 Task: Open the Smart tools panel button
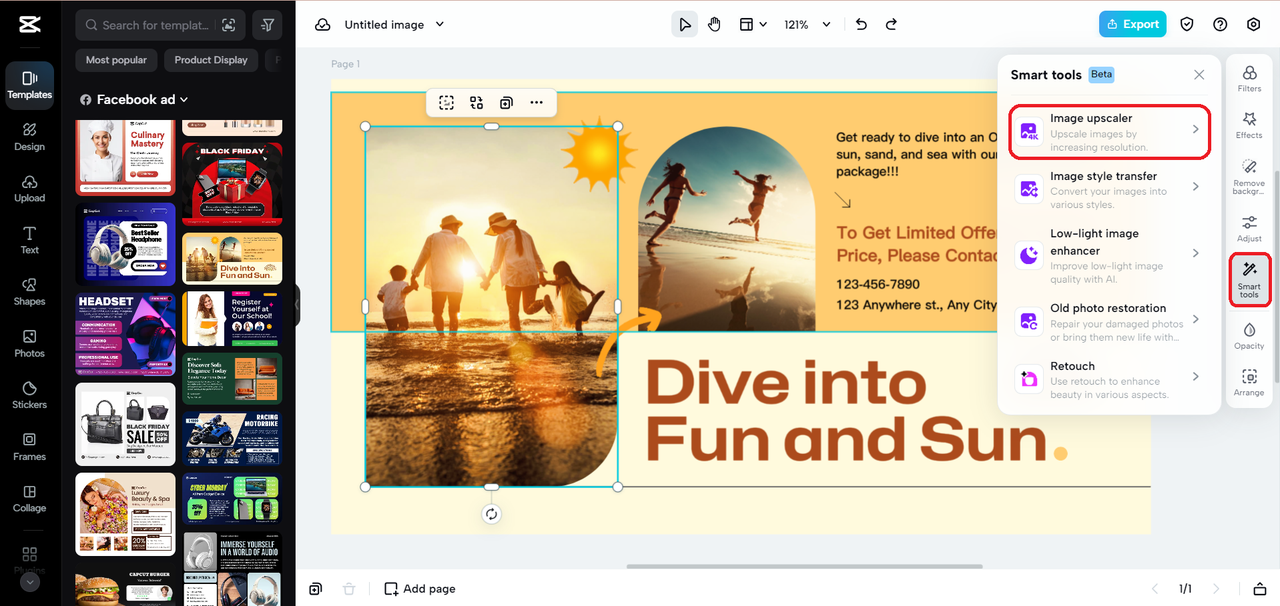[x=1249, y=279]
